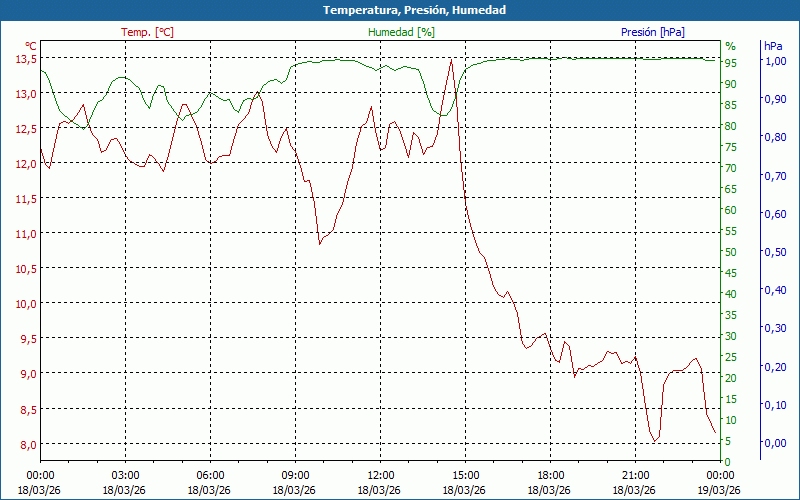Image resolution: width=800 pixels, height=500 pixels.
Task: Click the 19/03/26 date label
Action: [720, 490]
